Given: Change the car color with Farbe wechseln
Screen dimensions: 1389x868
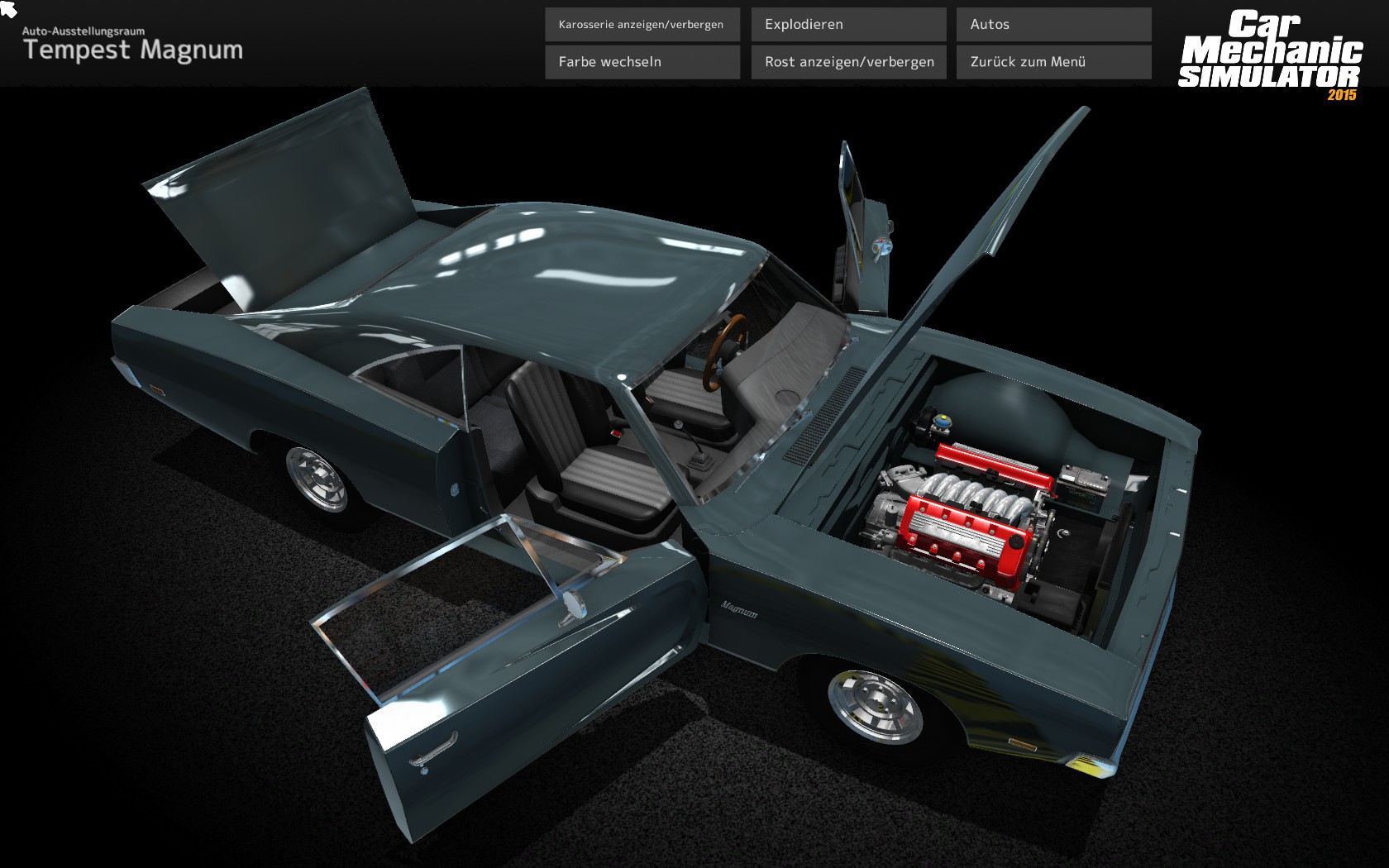Looking at the screenshot, I should [642, 62].
